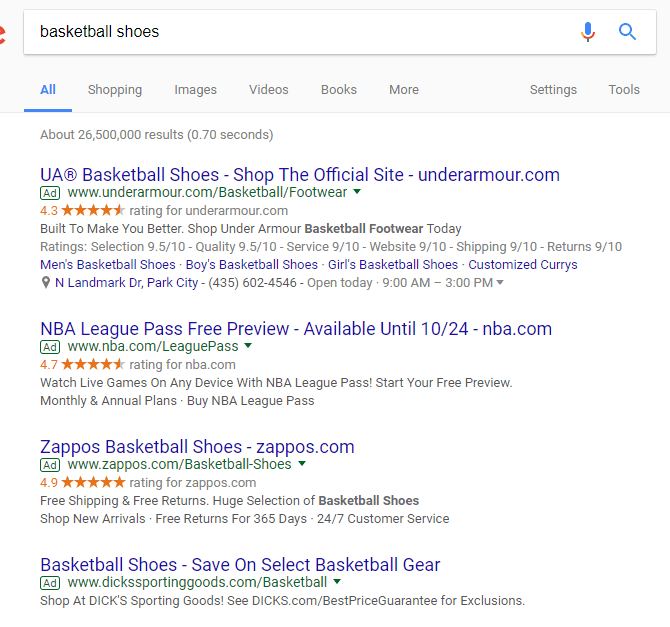Screen dimensions: 670x627
Task: Open the More search categories menu
Action: [404, 90]
